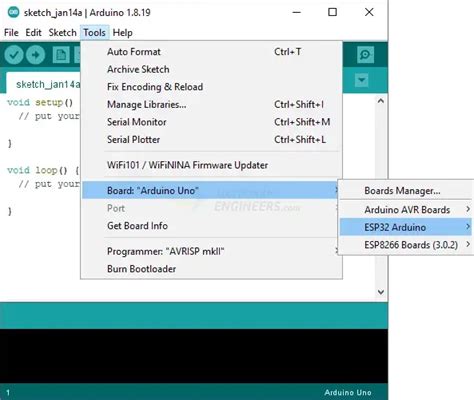474x400 pixels.
Task: Select Fix Encoding & Reload
Action: pos(211,87)
